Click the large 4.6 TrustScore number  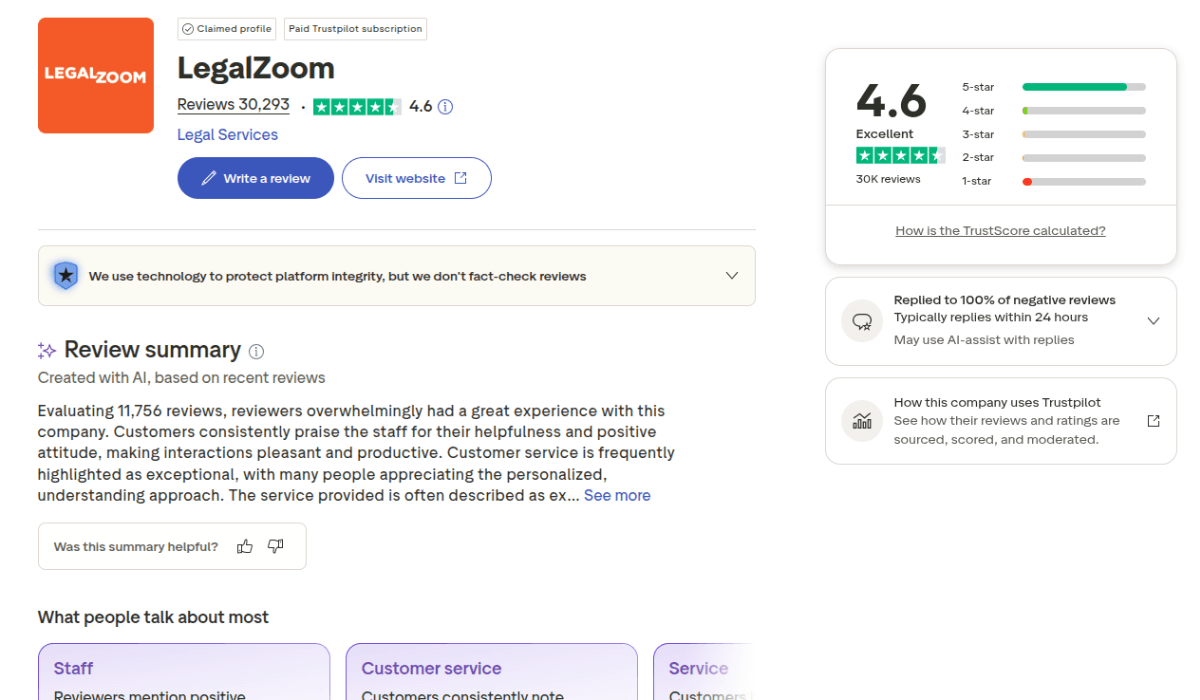pos(891,100)
